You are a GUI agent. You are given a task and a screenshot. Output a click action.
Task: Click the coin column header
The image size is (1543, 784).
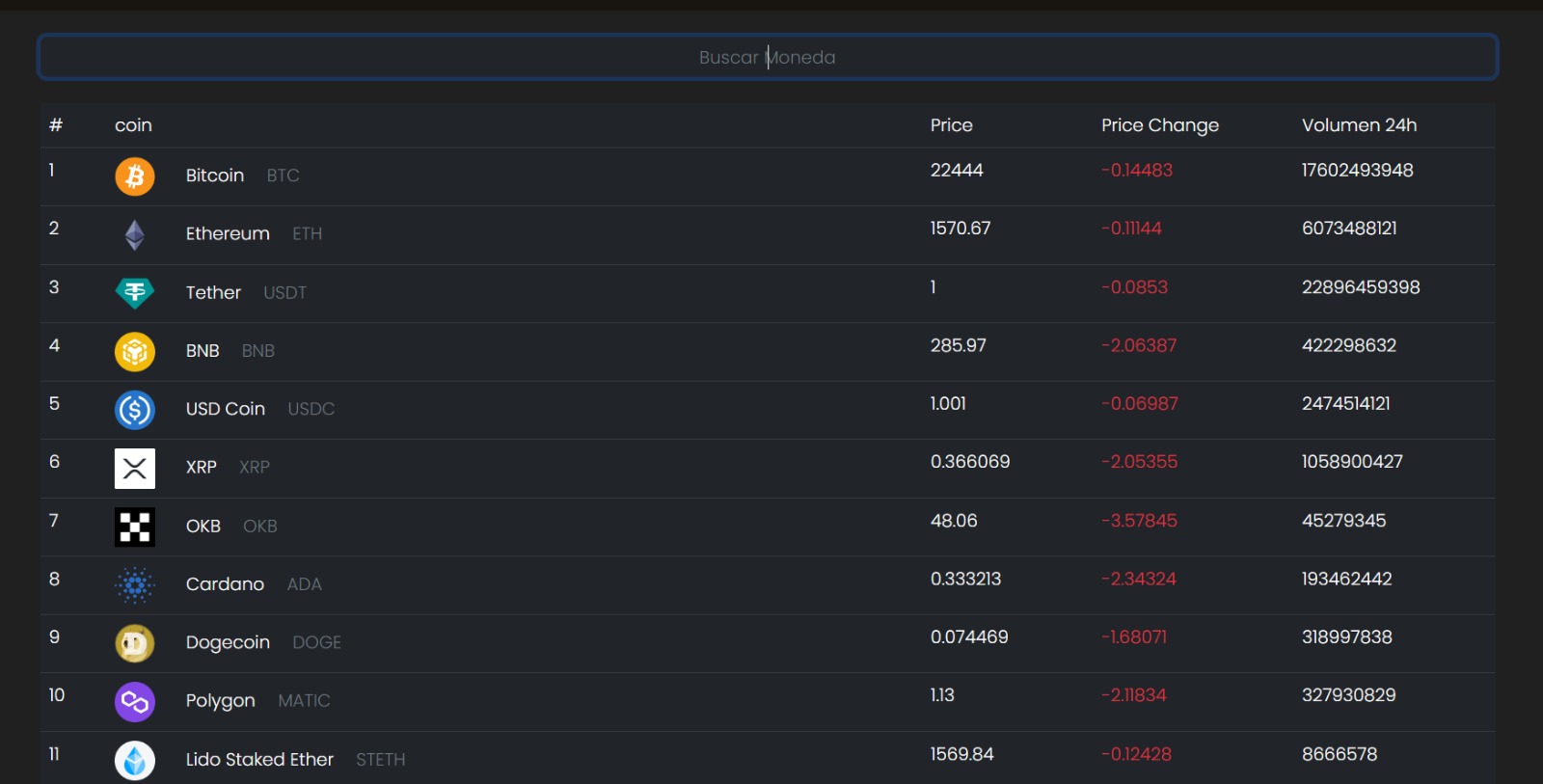pos(133,125)
